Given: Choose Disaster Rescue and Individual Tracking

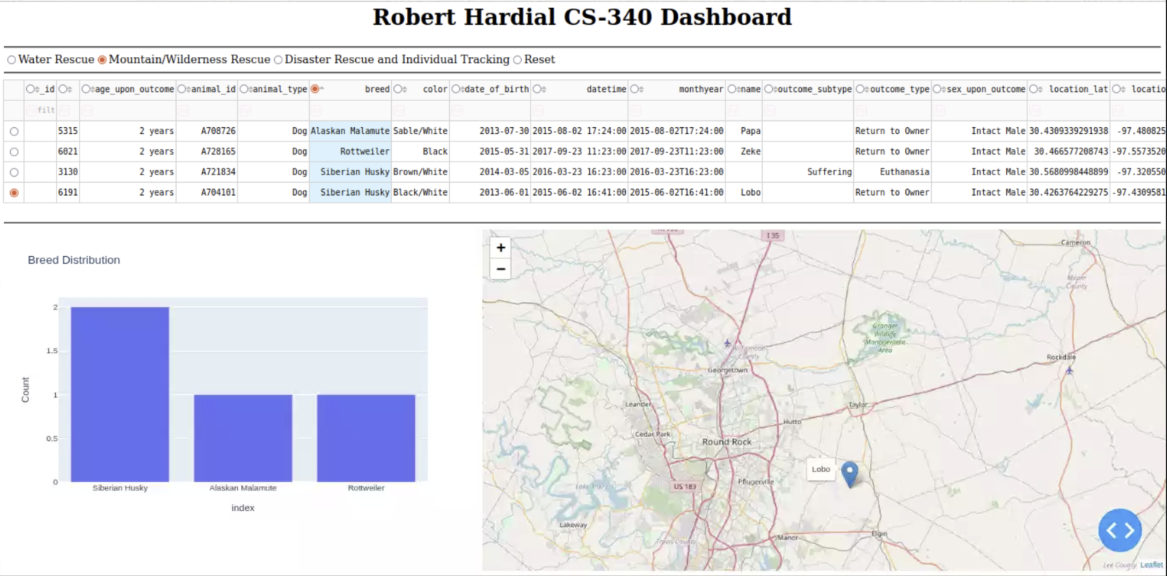Looking at the screenshot, I should 278,60.
